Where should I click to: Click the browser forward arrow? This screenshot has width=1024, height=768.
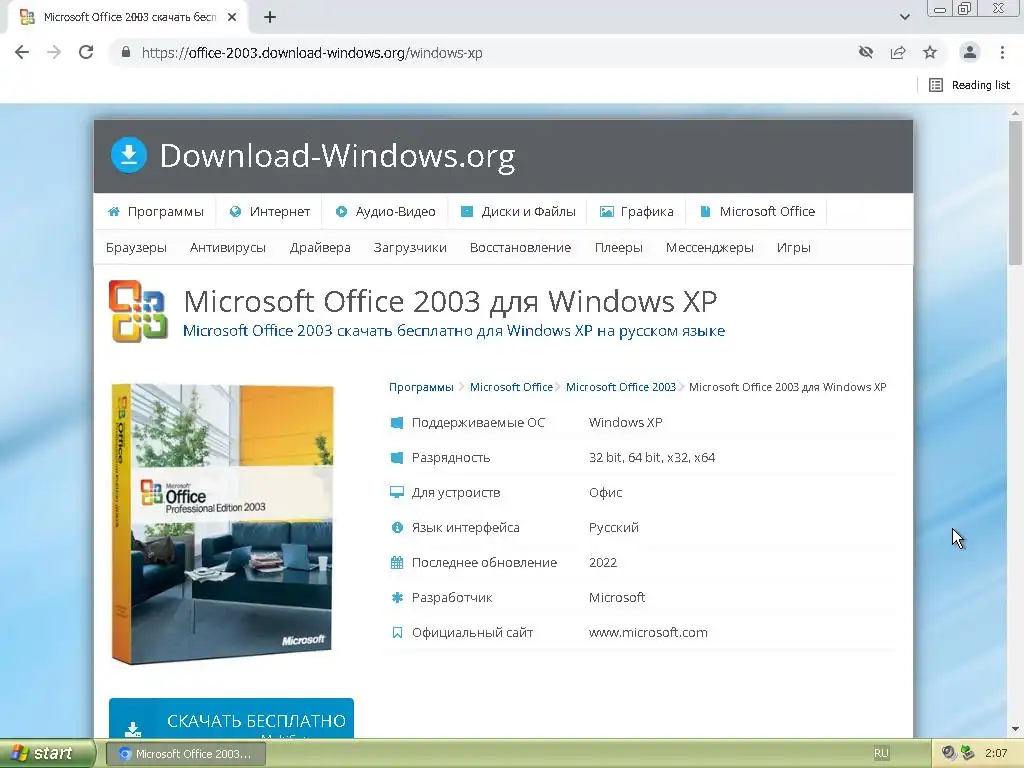coord(54,52)
